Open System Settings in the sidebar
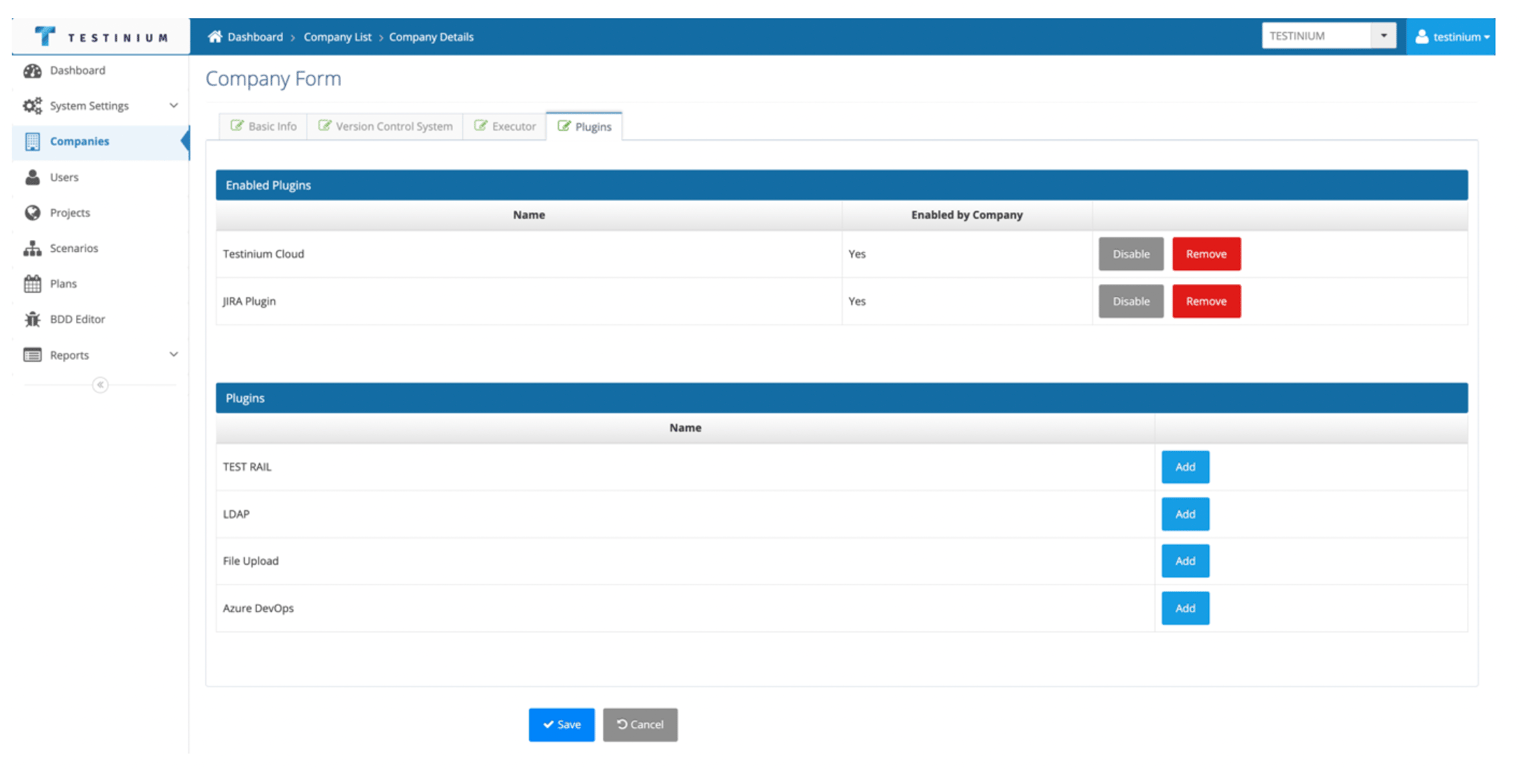This screenshot has height=769, width=1520. pos(100,106)
